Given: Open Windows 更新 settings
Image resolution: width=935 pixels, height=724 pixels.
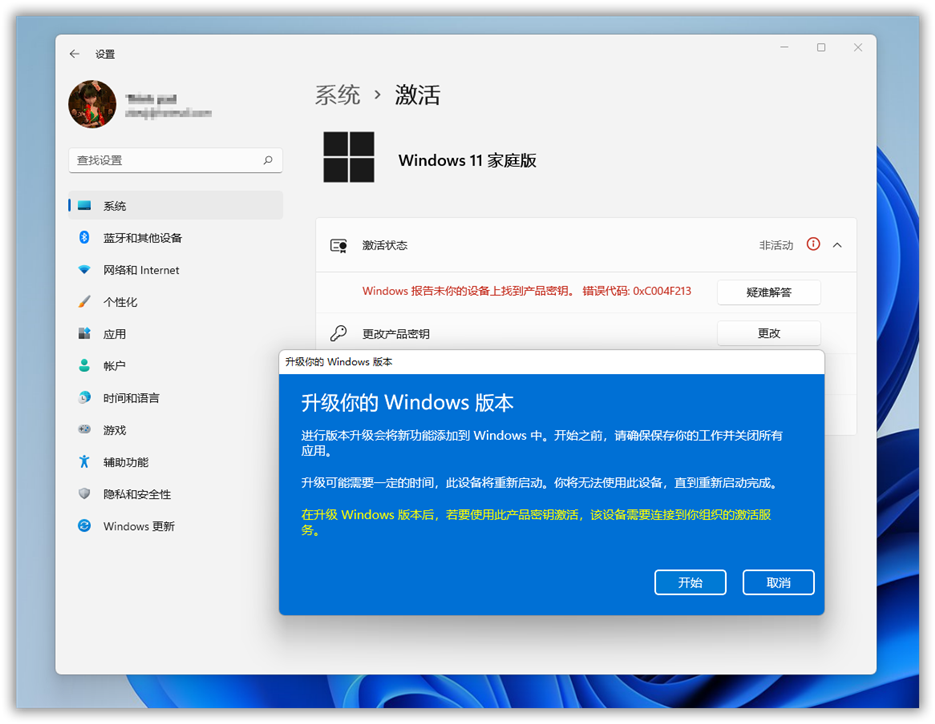Looking at the screenshot, I should 175,526.
